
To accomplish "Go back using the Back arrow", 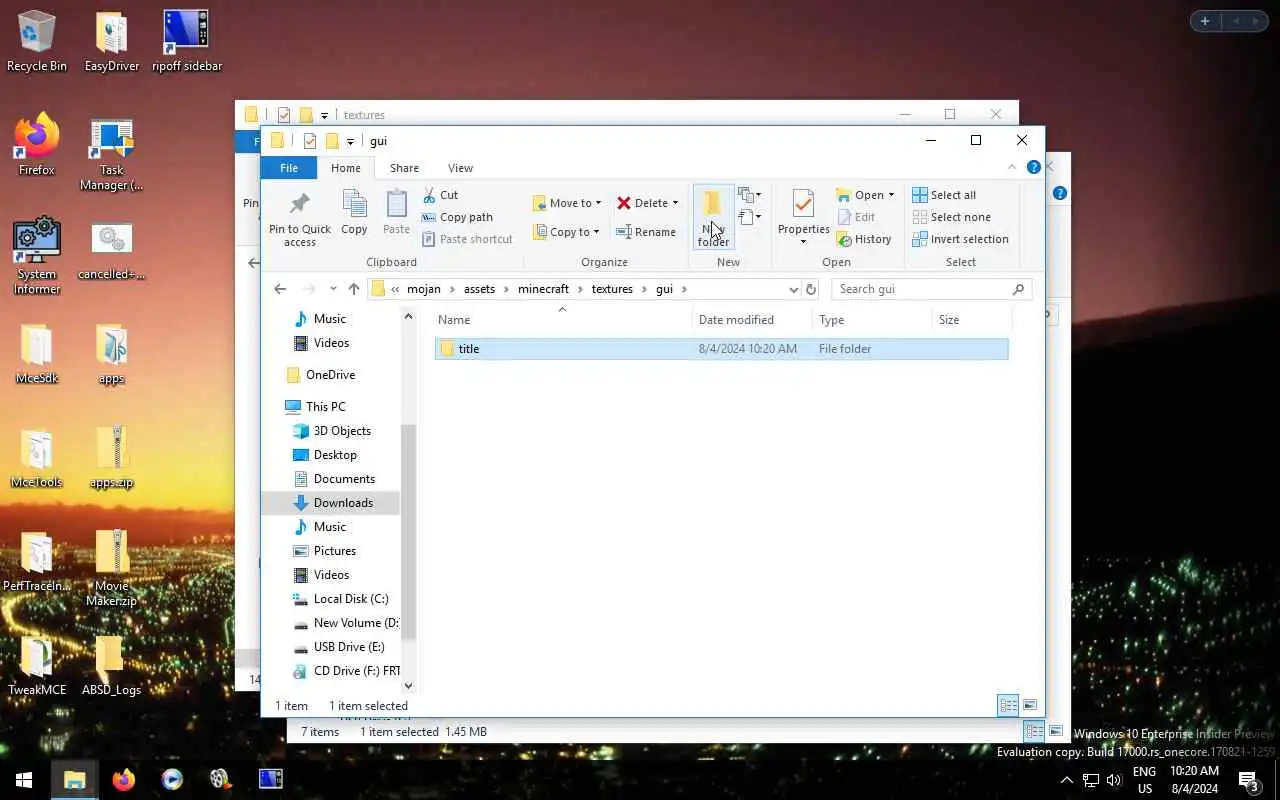I will click(x=280, y=289).
